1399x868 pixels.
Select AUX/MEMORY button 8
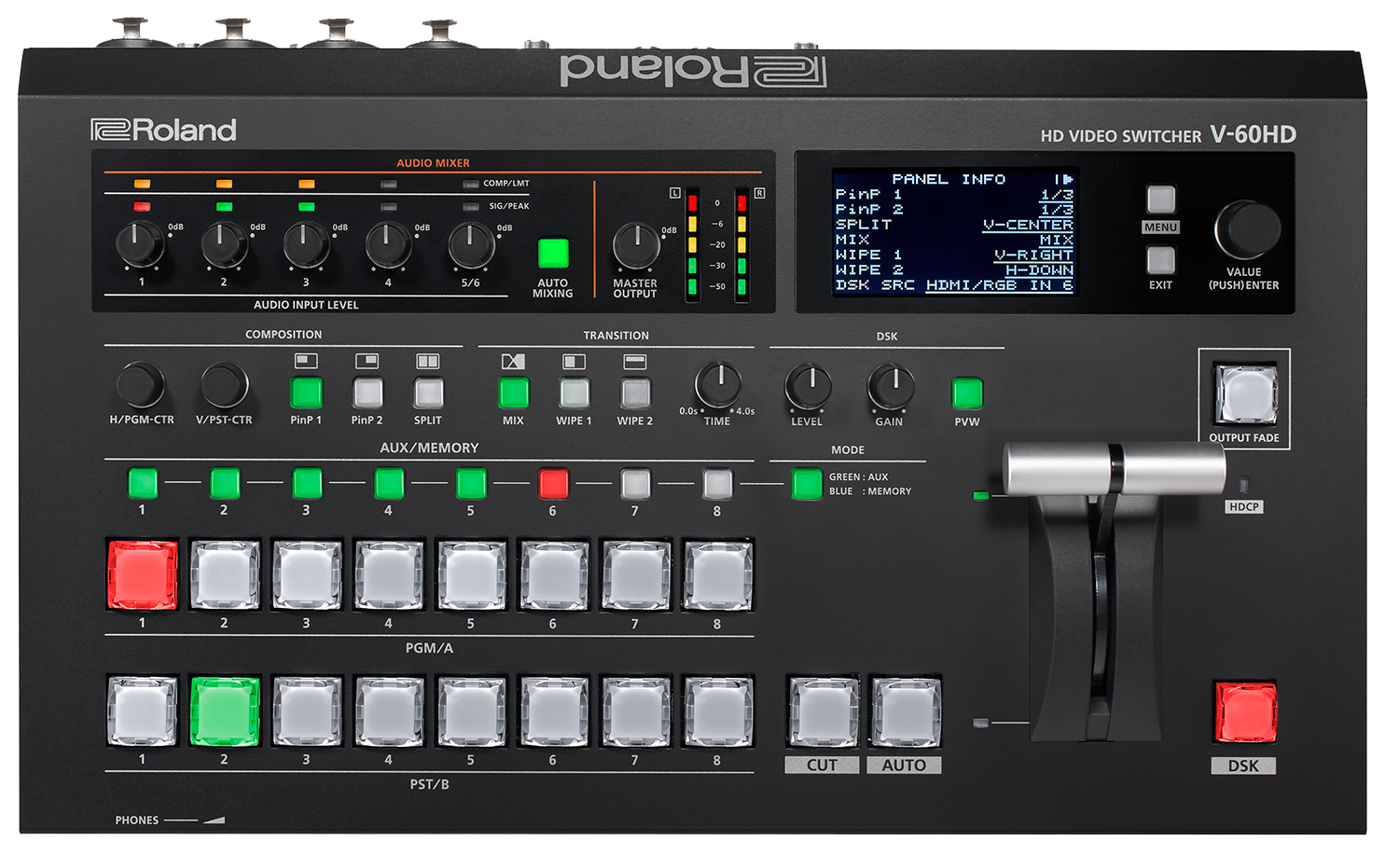[717, 484]
